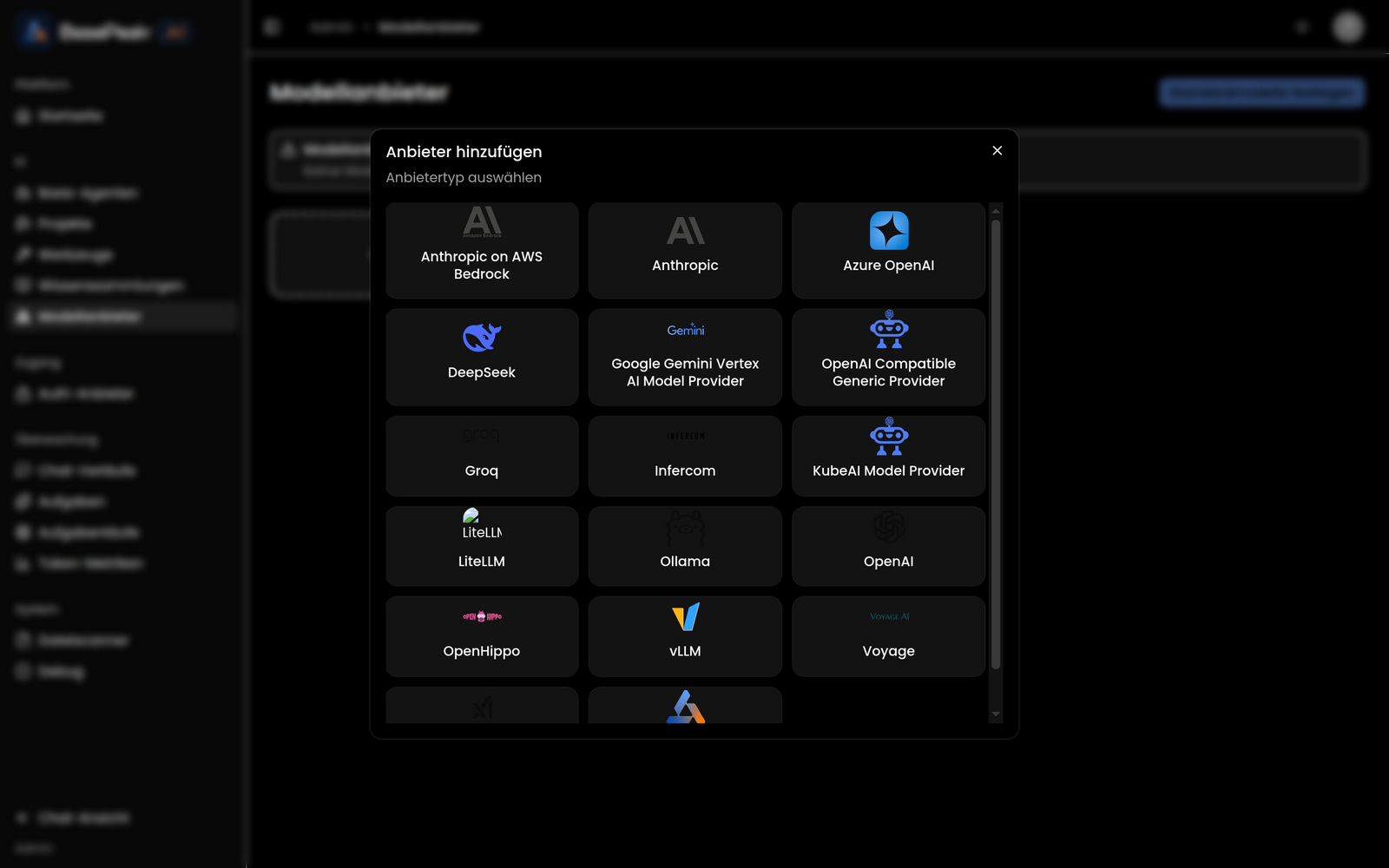This screenshot has height=868, width=1389.
Task: Pick the Groq provider card
Action: point(482,456)
